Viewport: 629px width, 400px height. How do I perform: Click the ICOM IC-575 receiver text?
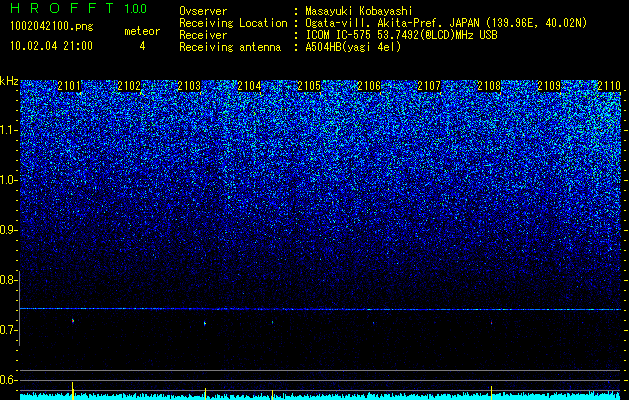coord(401,35)
